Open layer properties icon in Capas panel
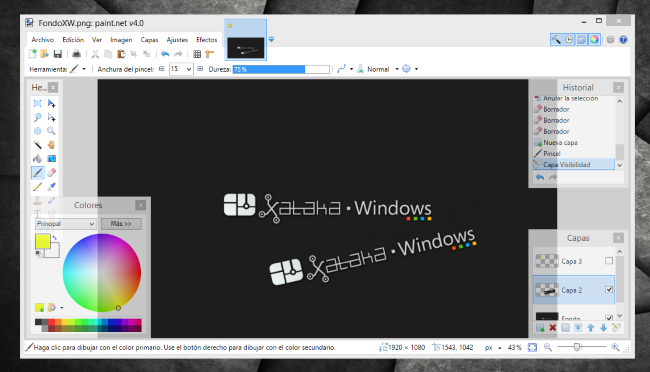Screen dimensions: 650x372 [x=616, y=328]
